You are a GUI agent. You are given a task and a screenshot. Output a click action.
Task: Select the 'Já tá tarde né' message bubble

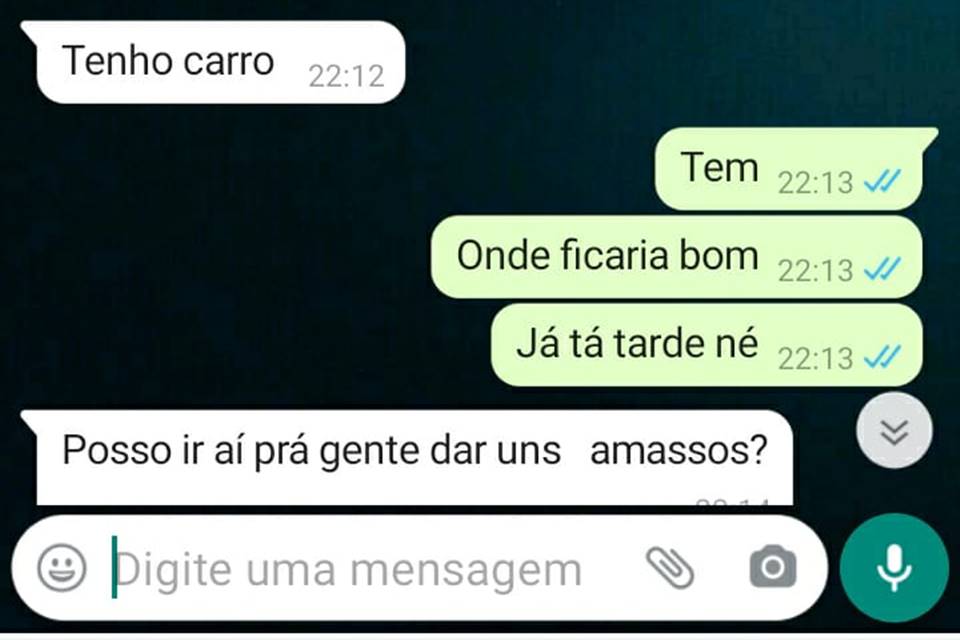pyautogui.click(x=707, y=345)
